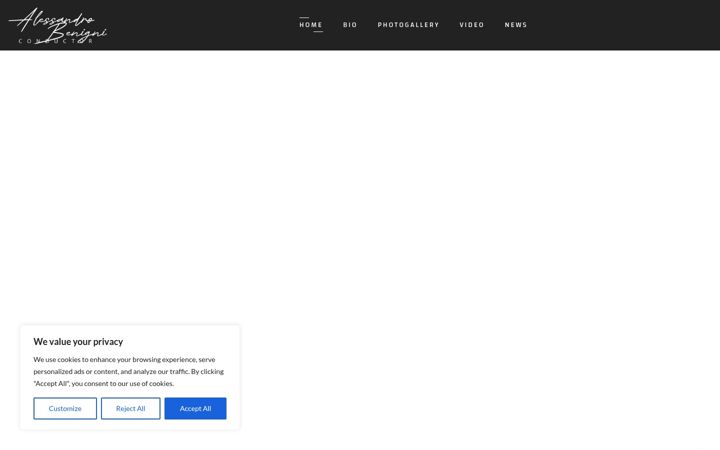Go to the Home menu item
Screen dimensions: 720x450
[311, 25]
